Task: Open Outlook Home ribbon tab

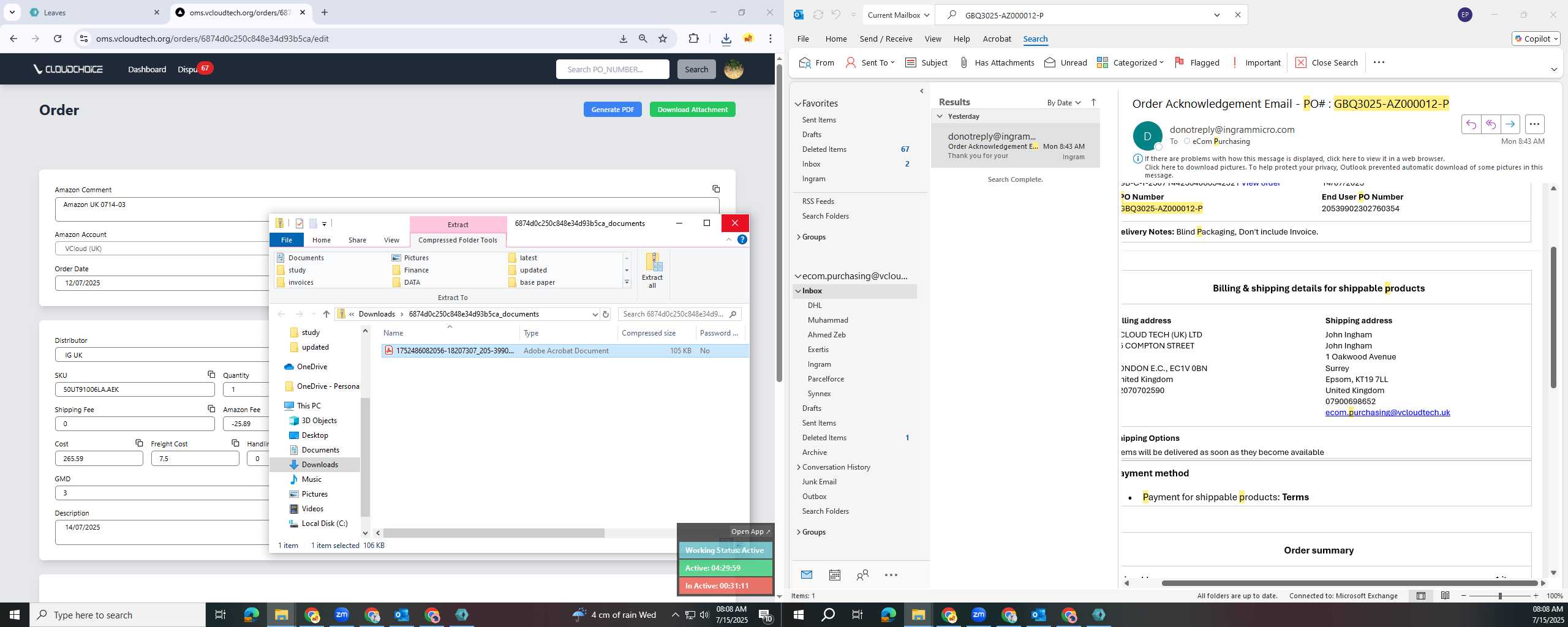Action: tap(835, 39)
